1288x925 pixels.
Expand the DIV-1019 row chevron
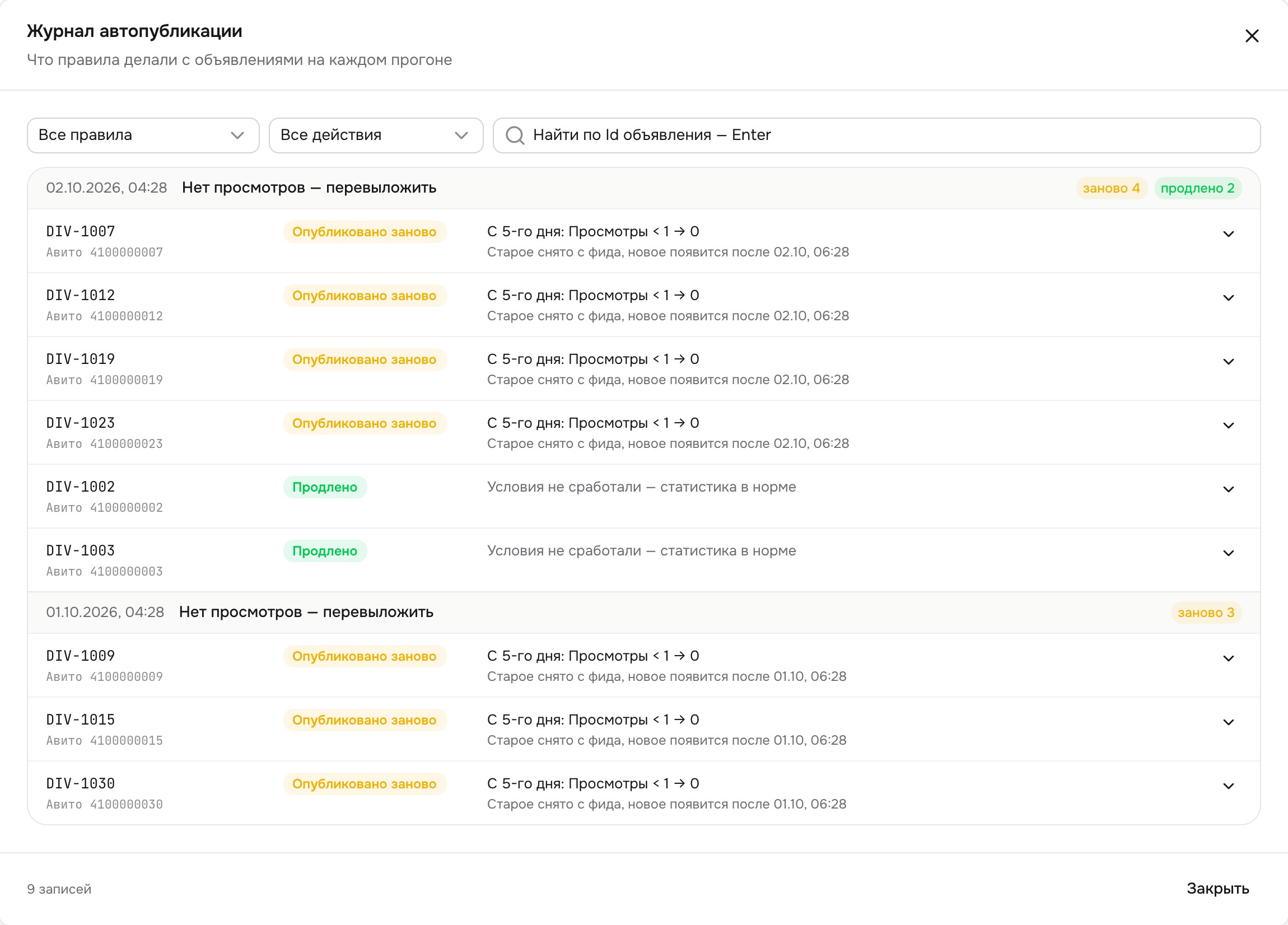1229,362
